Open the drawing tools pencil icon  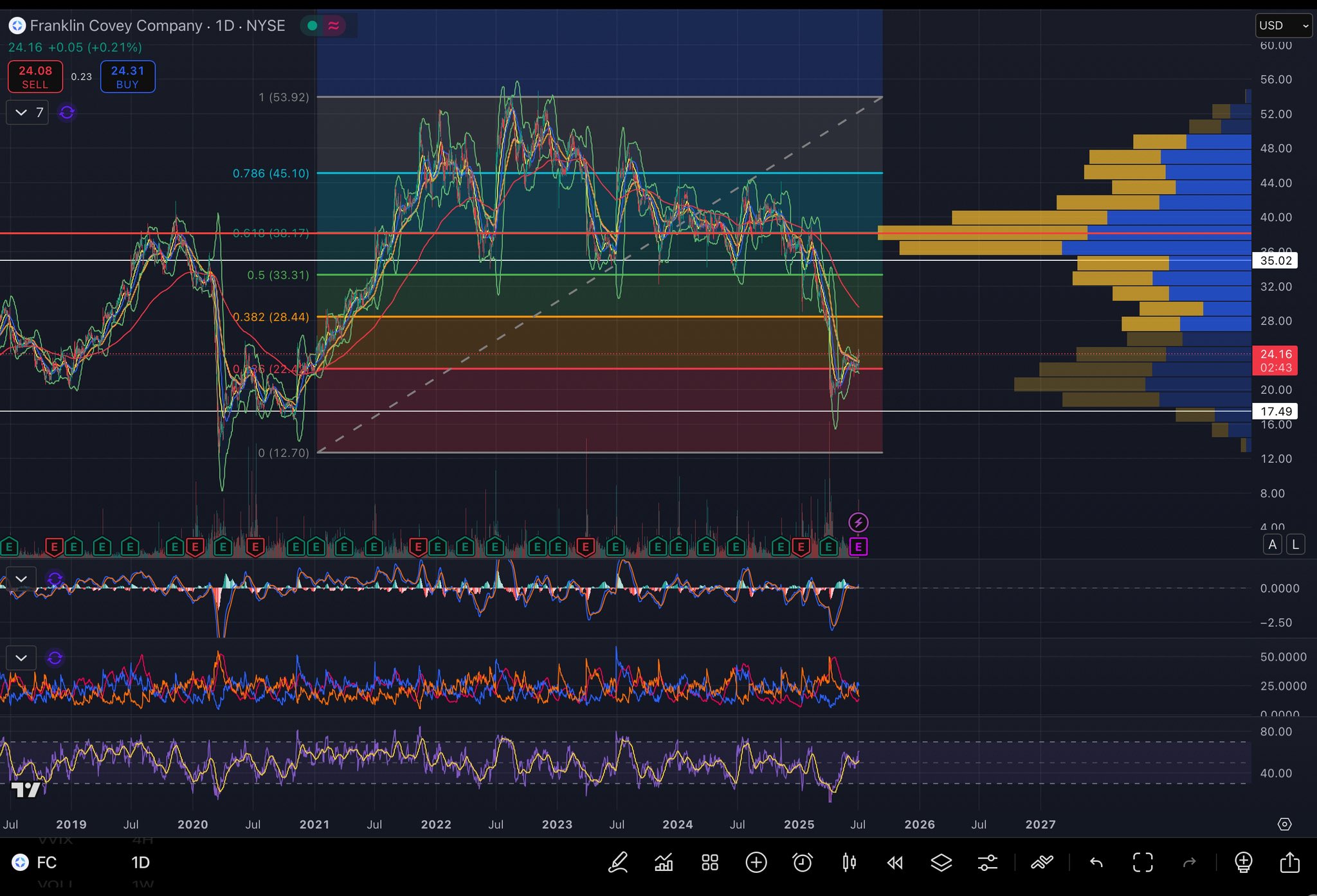pos(618,863)
